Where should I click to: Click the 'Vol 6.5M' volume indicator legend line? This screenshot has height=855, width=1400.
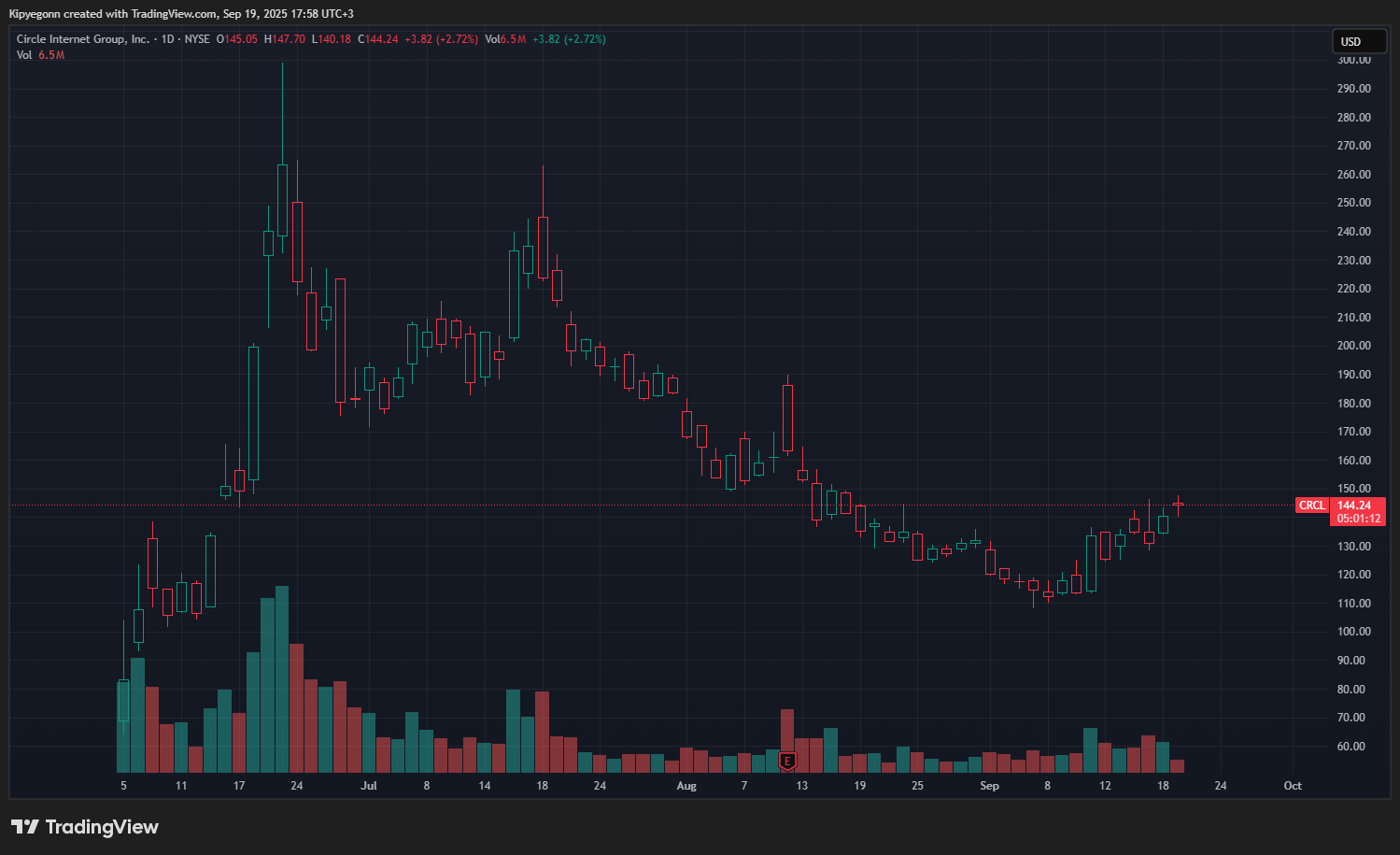[x=41, y=55]
